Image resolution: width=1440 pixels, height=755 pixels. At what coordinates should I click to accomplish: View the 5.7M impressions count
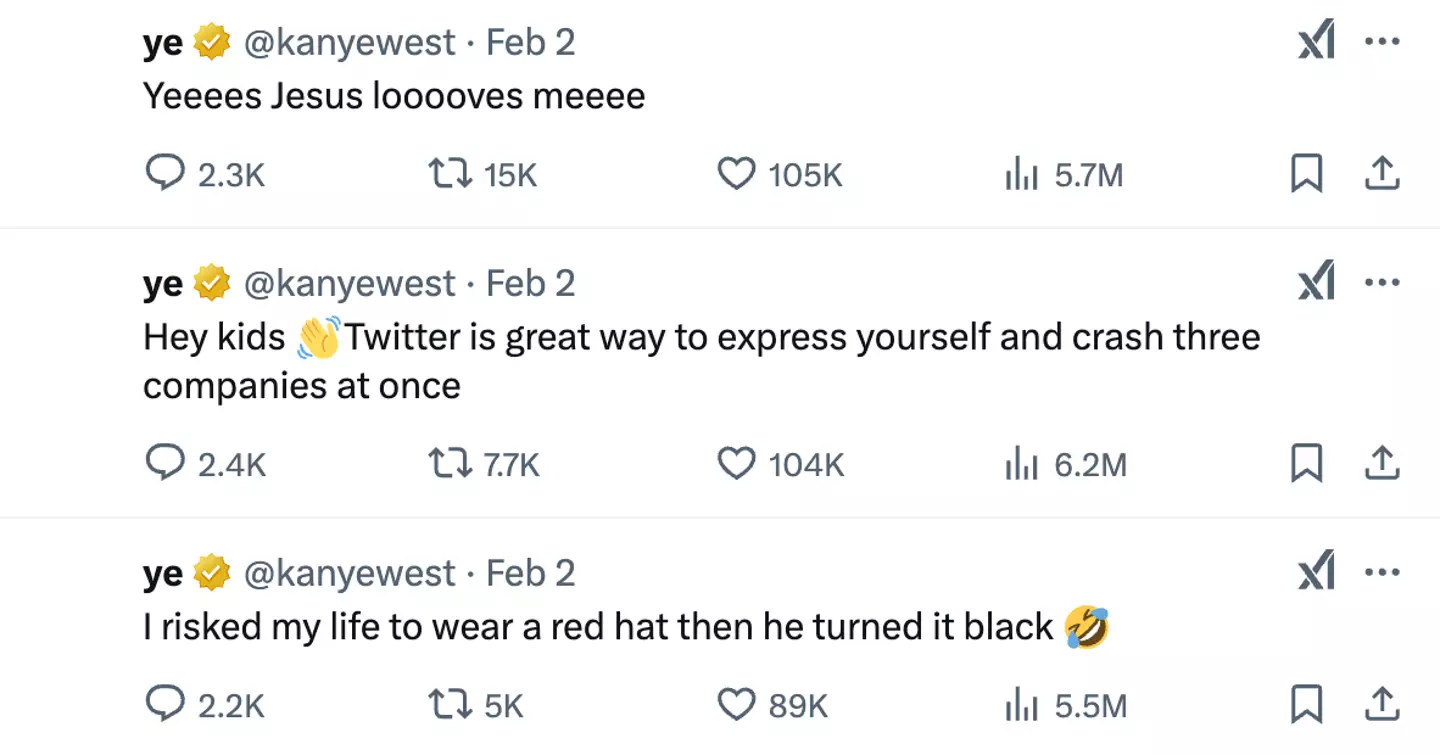tap(1090, 174)
